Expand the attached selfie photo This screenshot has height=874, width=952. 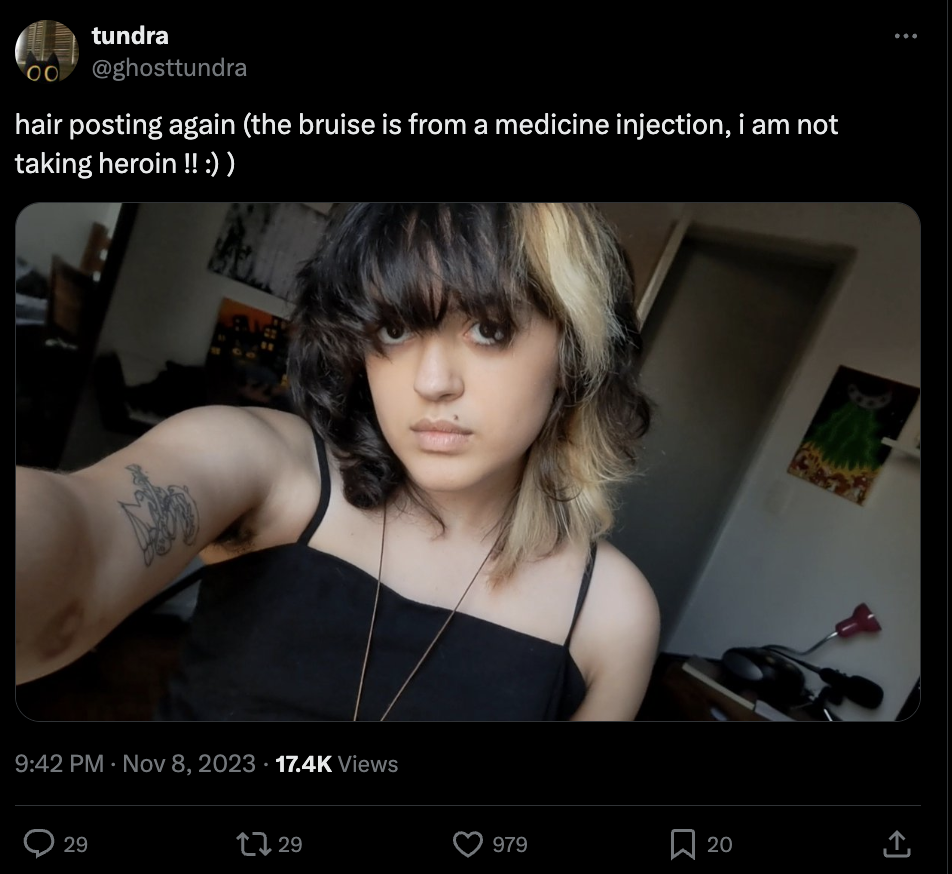(x=468, y=462)
